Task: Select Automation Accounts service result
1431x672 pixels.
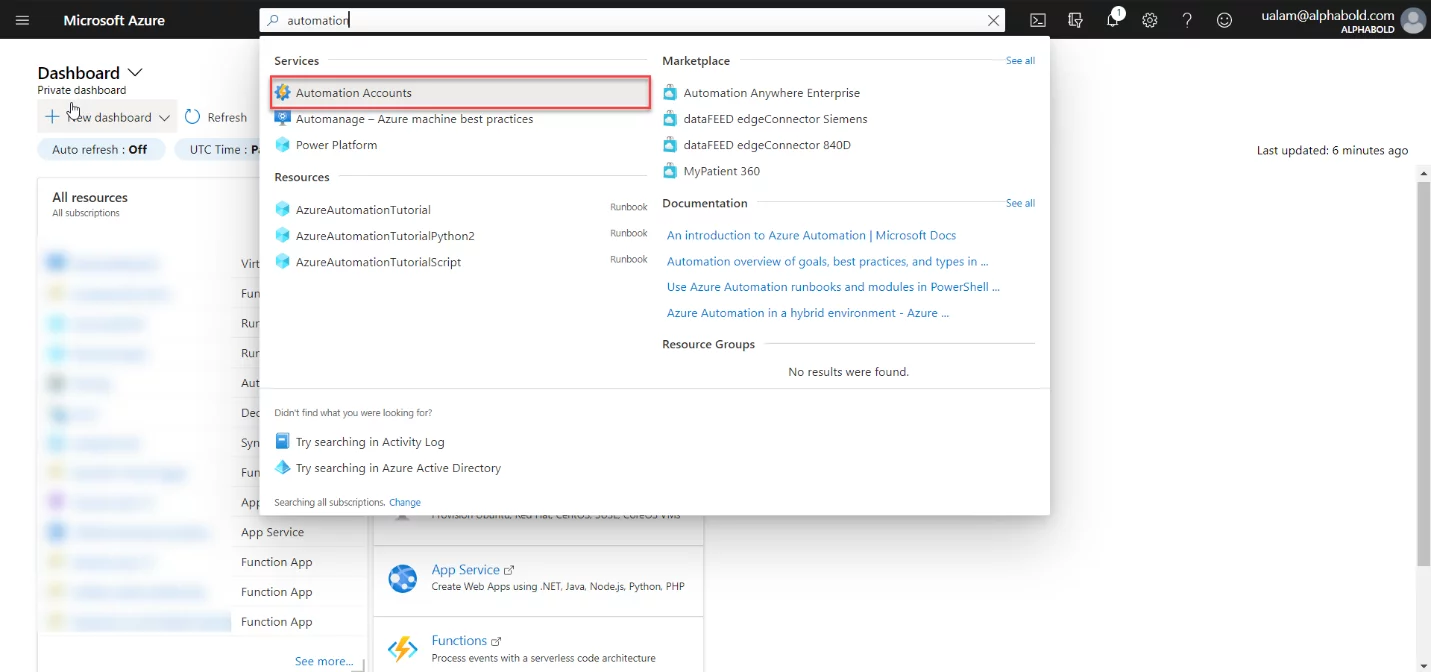Action: (x=461, y=93)
